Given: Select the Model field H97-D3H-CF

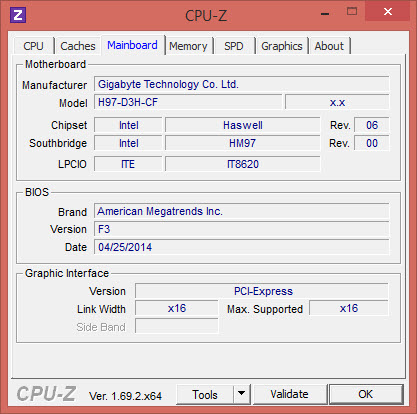Looking at the screenshot, I should tap(188, 102).
